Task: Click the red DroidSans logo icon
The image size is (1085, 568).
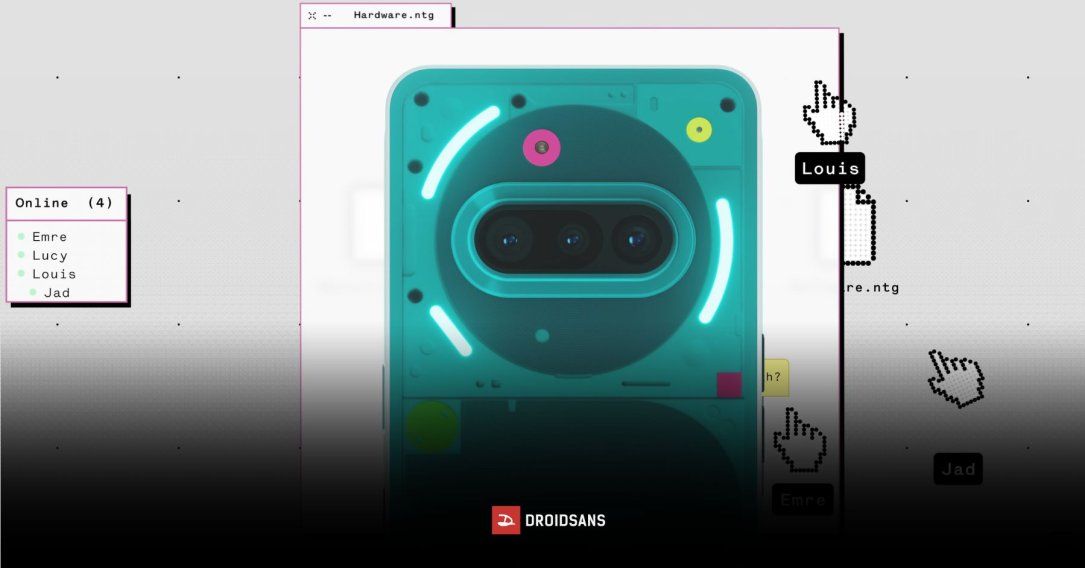Action: pyautogui.click(x=506, y=520)
